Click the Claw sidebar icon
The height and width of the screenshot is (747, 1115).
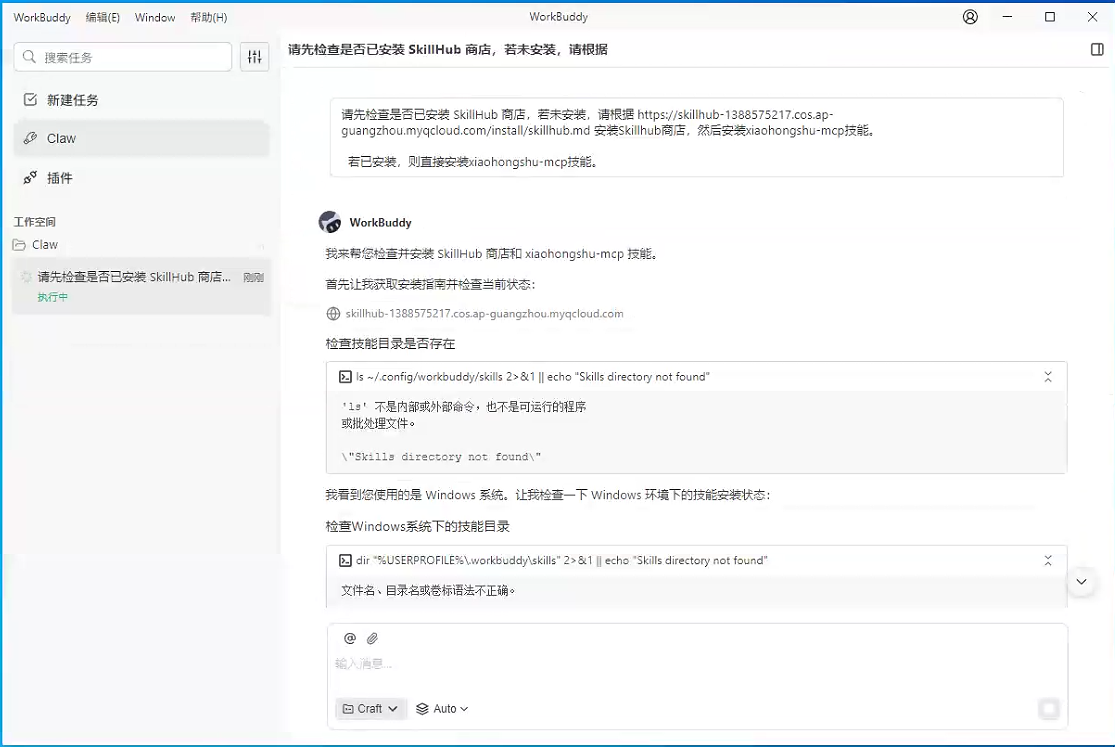(x=30, y=138)
